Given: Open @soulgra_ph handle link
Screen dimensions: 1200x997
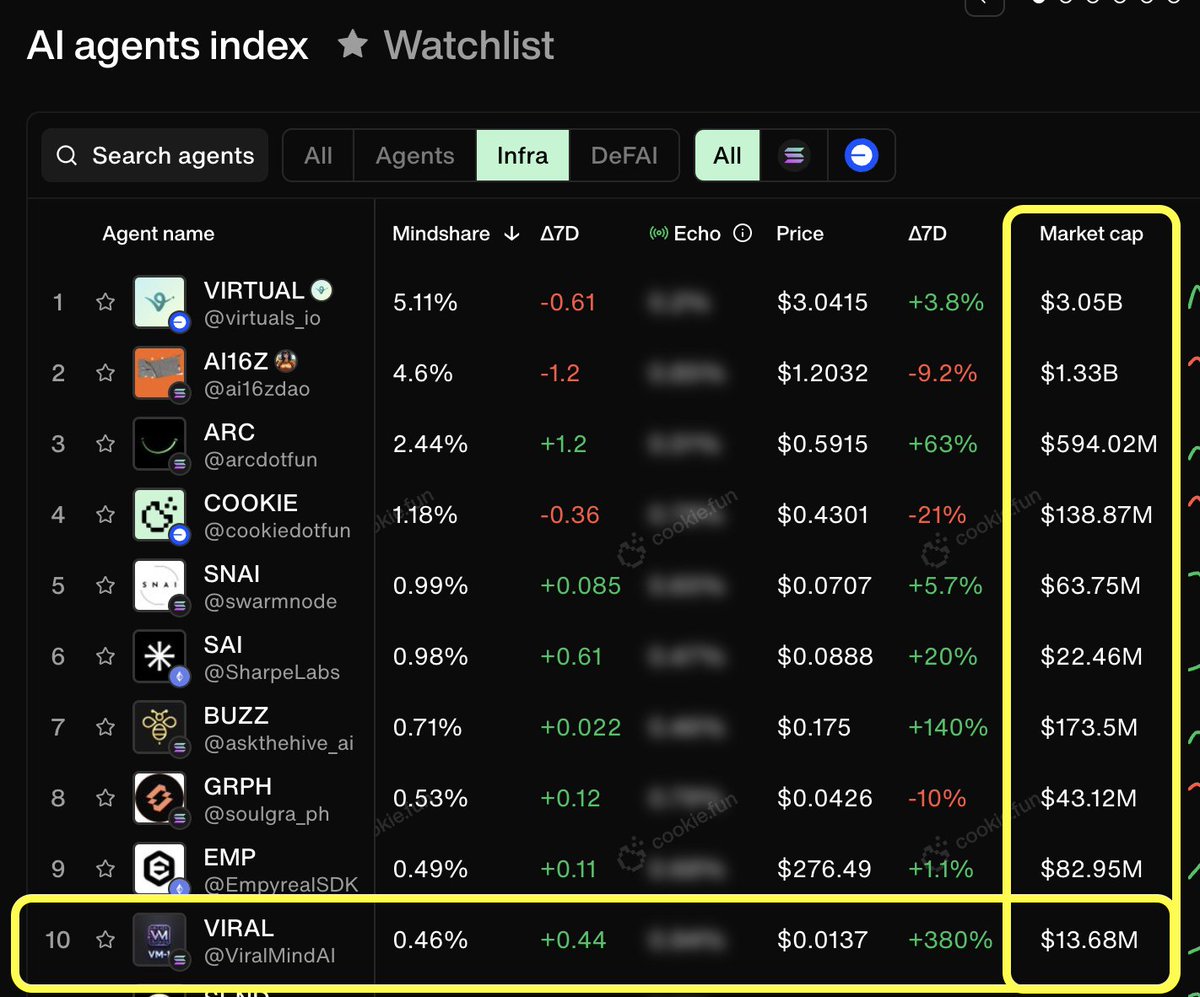Looking at the screenshot, I should click(266, 815).
